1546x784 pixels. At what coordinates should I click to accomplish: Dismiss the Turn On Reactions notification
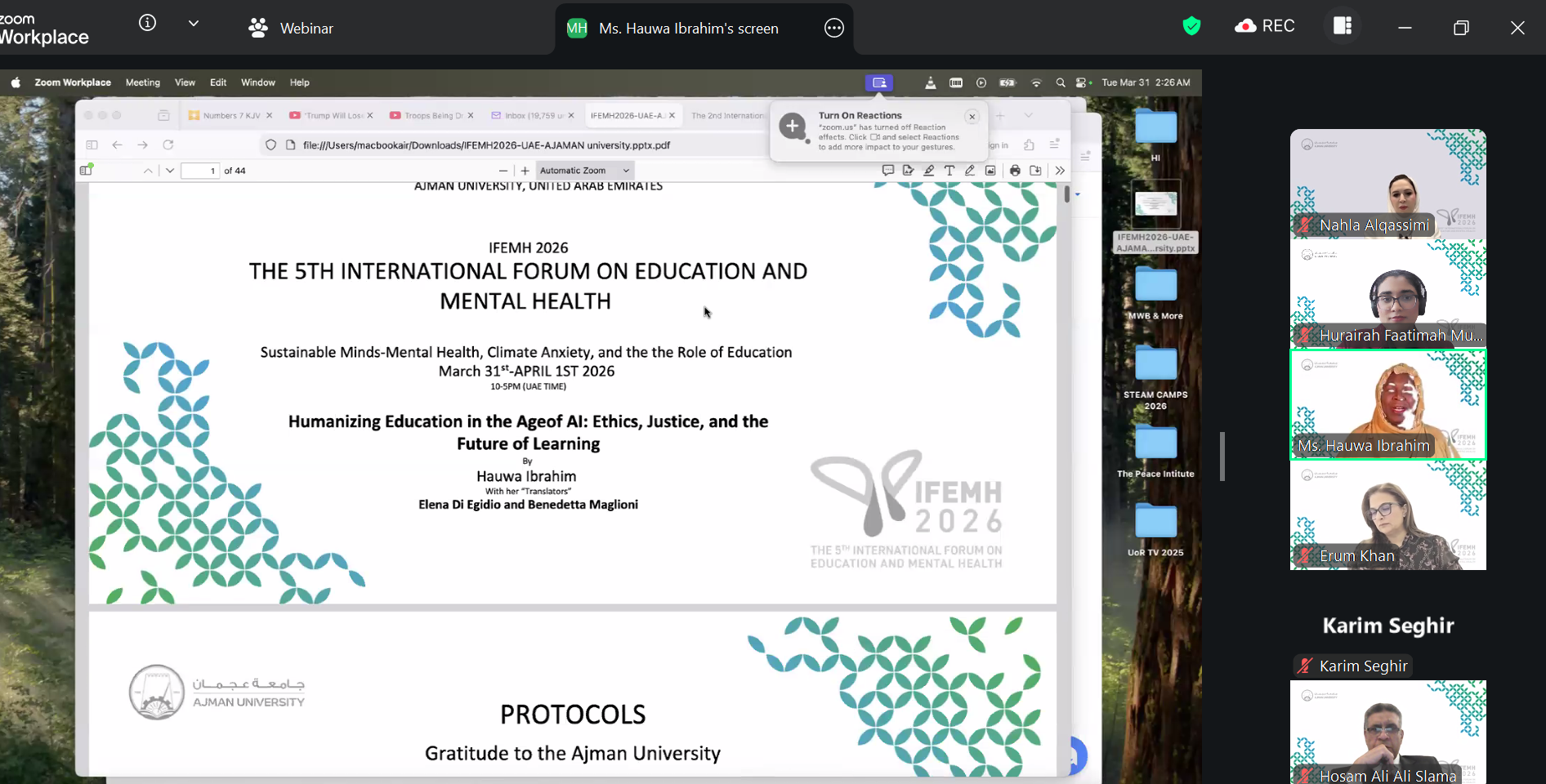tap(972, 117)
